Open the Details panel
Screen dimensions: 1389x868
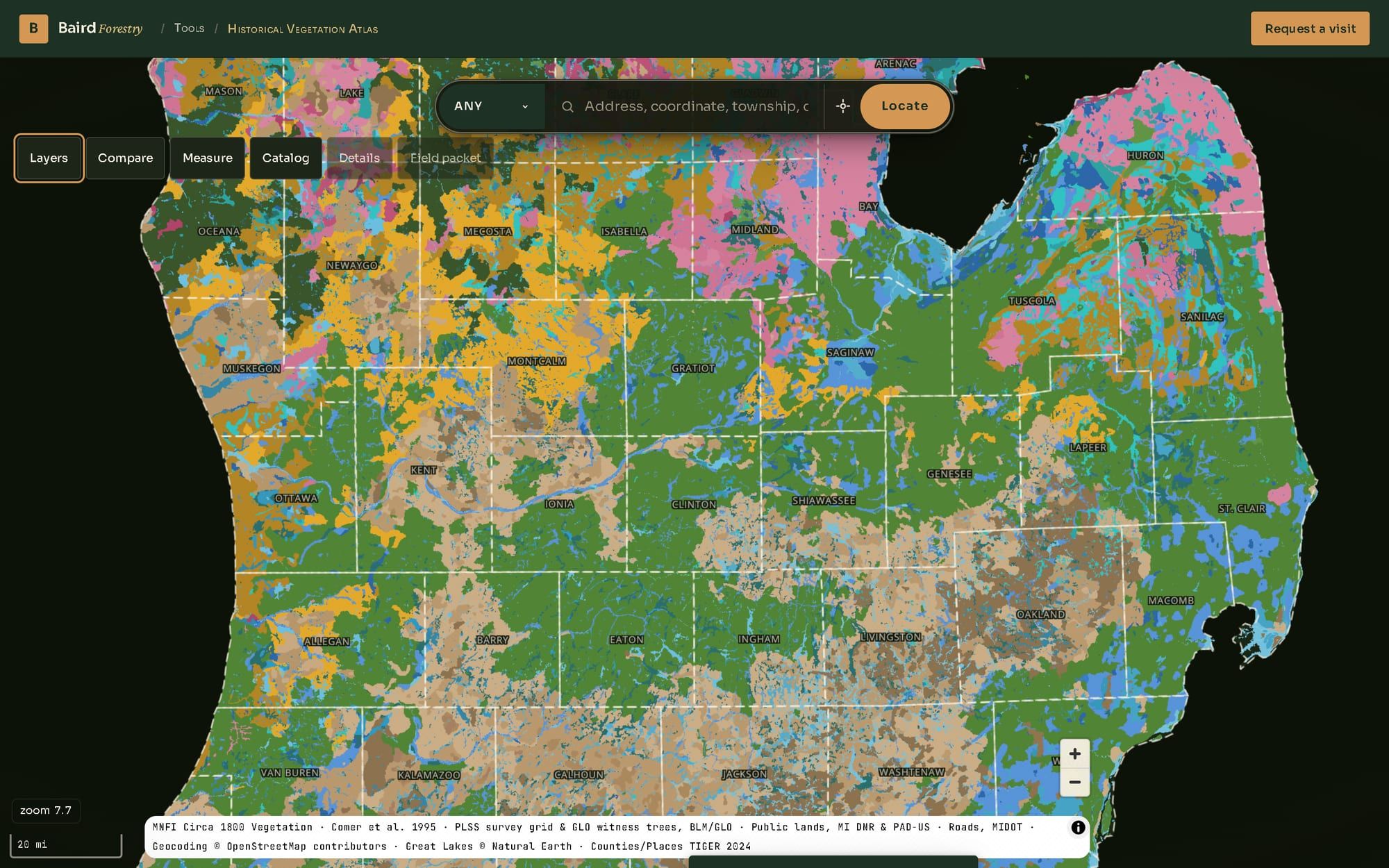[359, 158]
